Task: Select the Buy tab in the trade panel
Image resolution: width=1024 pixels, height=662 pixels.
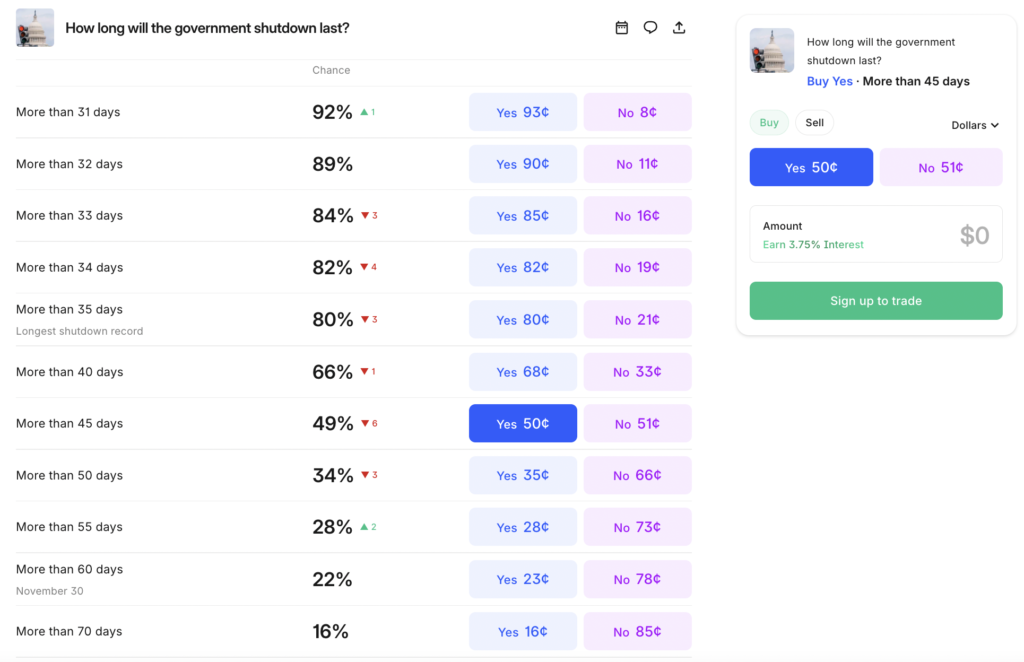Action: (x=768, y=122)
